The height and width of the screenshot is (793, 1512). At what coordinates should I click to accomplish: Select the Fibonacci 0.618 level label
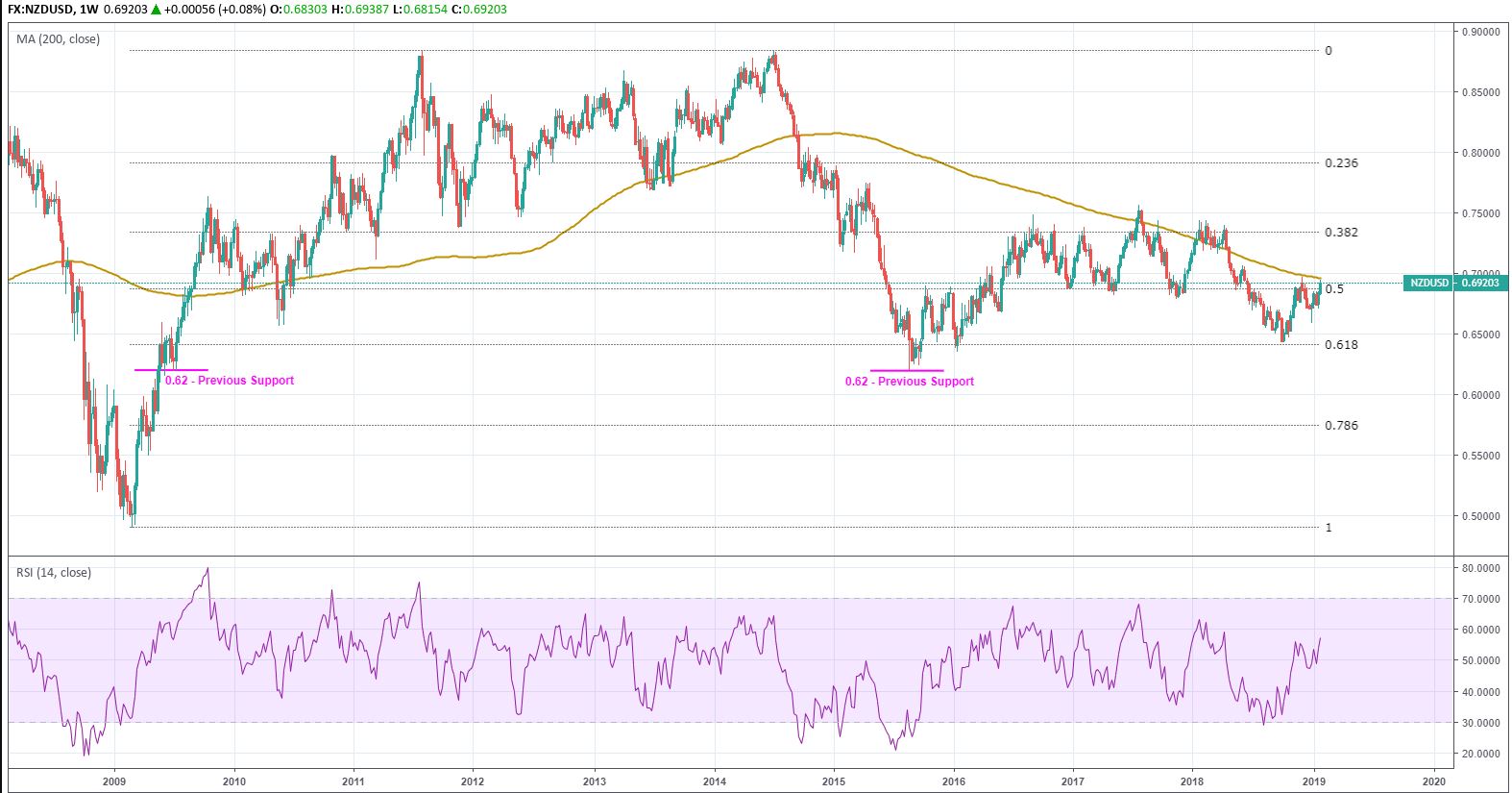point(1341,345)
